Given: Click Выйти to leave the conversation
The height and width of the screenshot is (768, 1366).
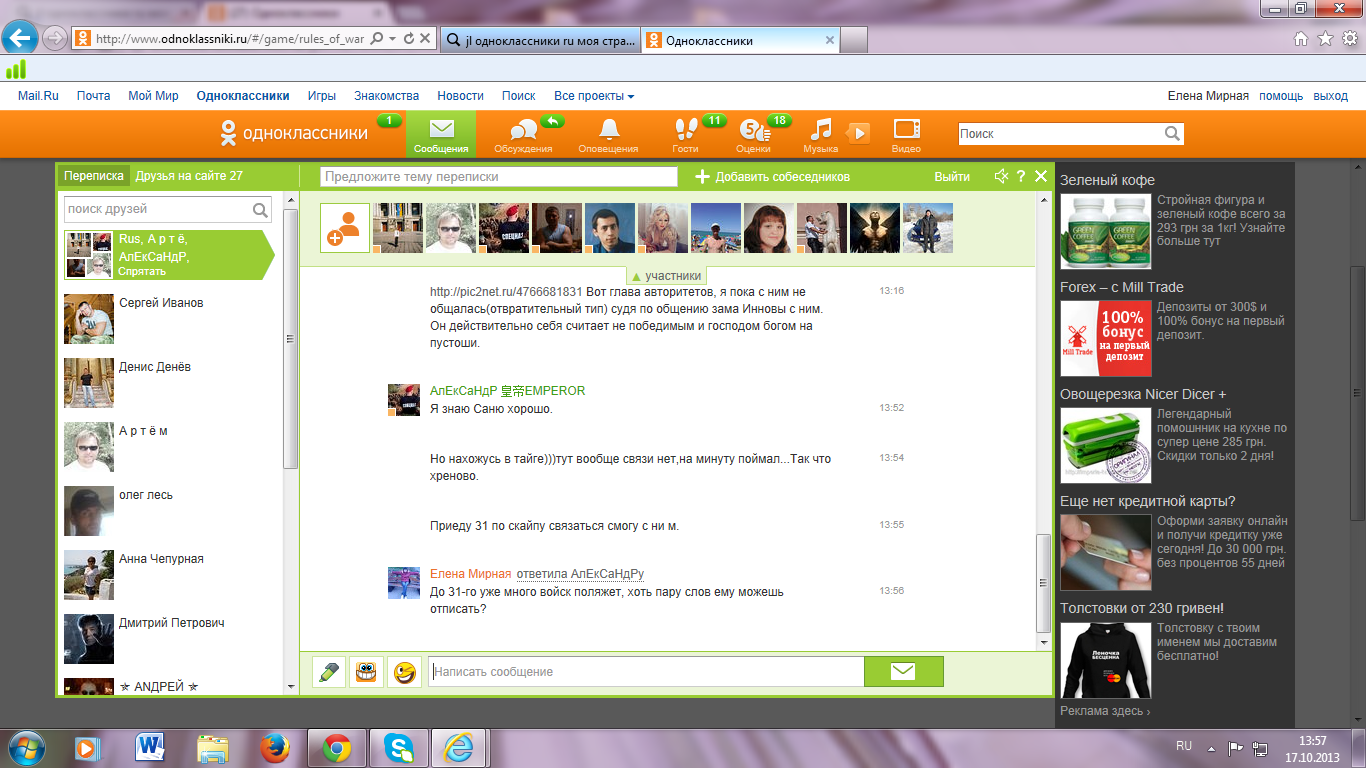Looking at the screenshot, I should click(x=952, y=177).
